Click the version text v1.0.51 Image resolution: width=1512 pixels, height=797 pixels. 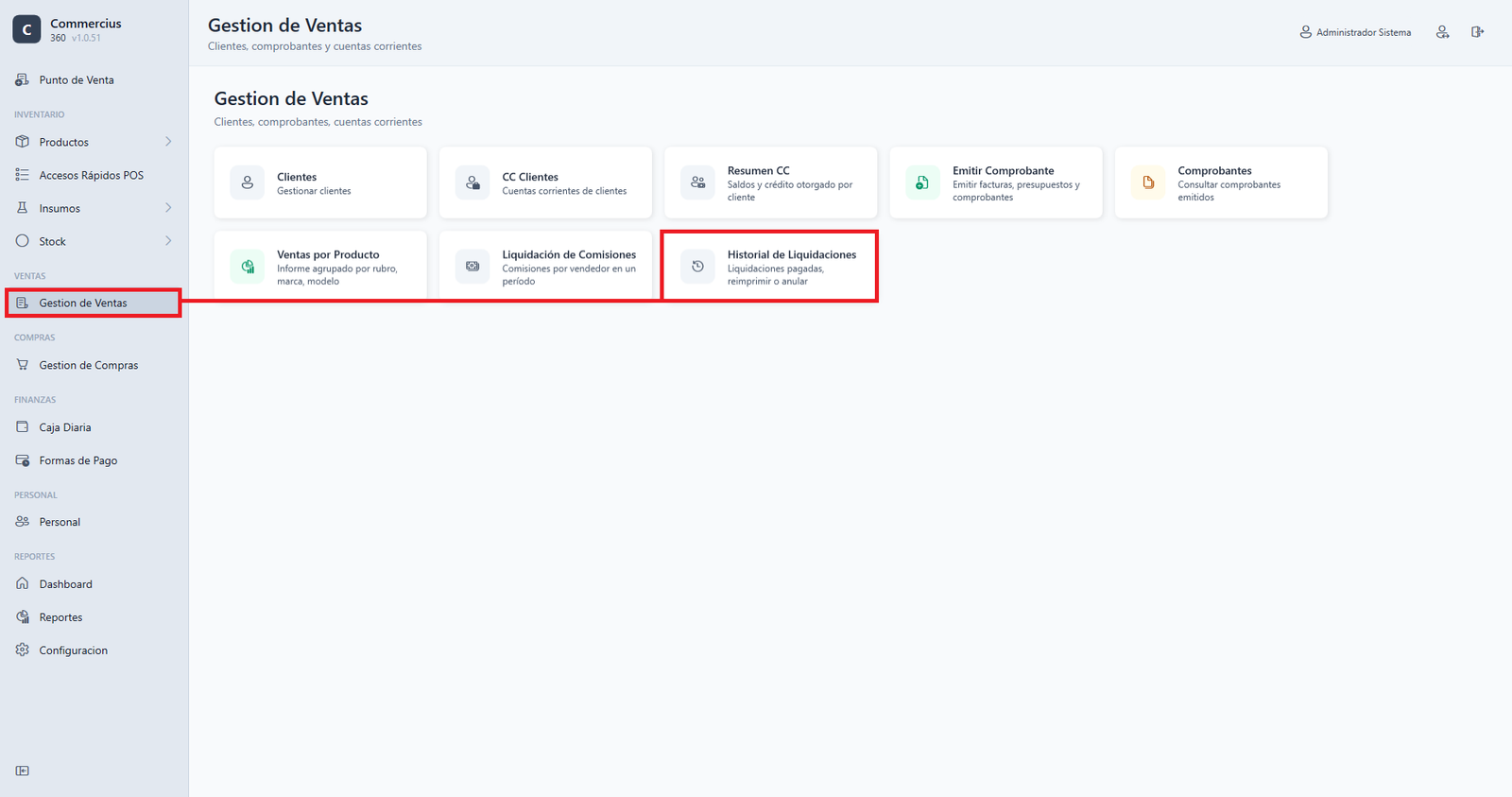pyautogui.click(x=86, y=38)
